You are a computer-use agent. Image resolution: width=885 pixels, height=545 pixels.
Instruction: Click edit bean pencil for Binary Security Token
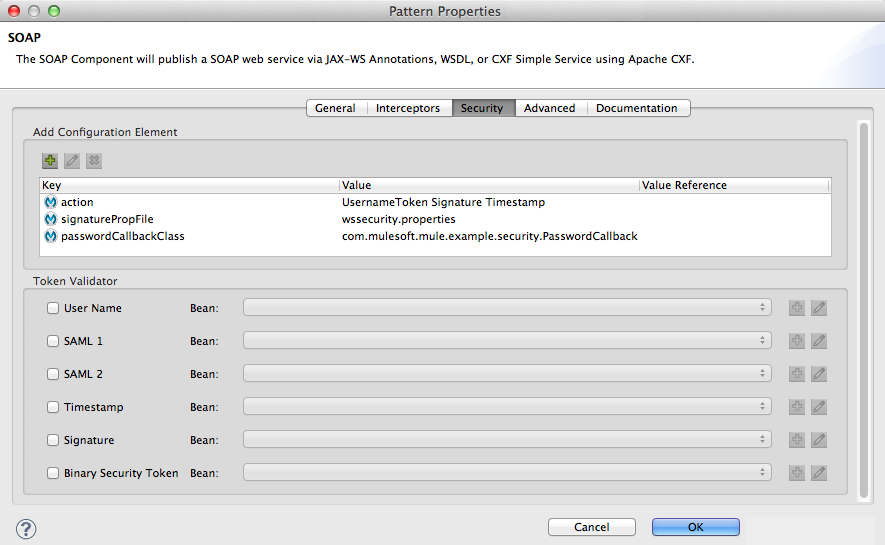[819, 473]
